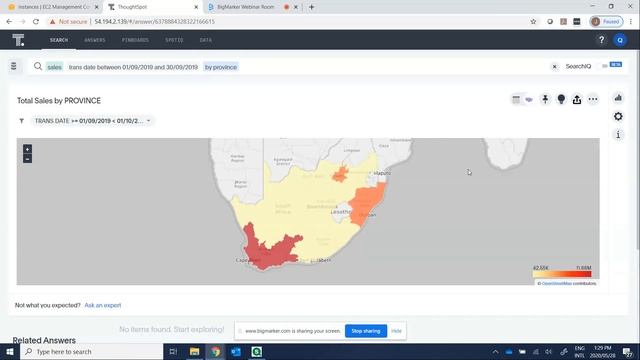Select the orange KwaZulu-Natal region
Screen dimensions: 640x360
coord(367,202)
